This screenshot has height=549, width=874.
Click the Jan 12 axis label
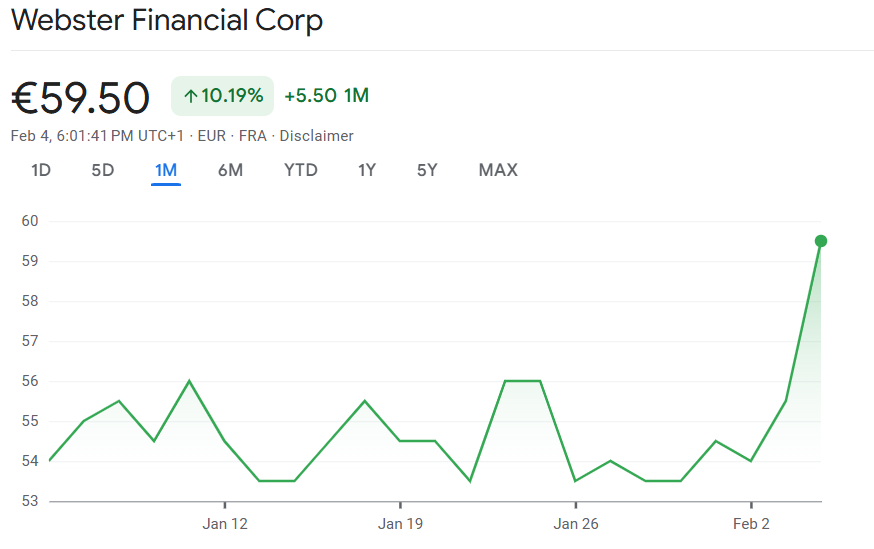224,523
